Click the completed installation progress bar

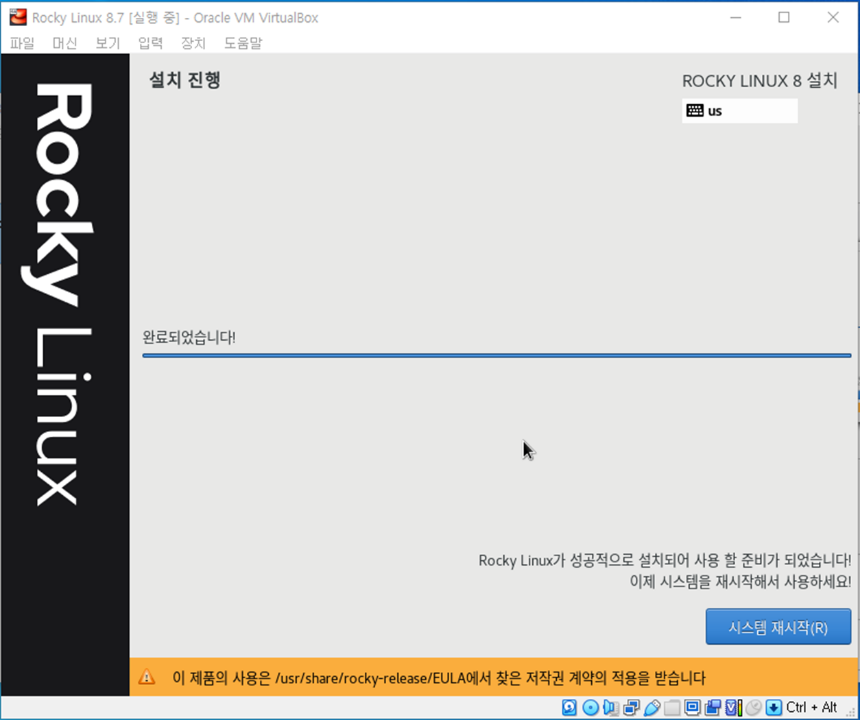click(495, 356)
